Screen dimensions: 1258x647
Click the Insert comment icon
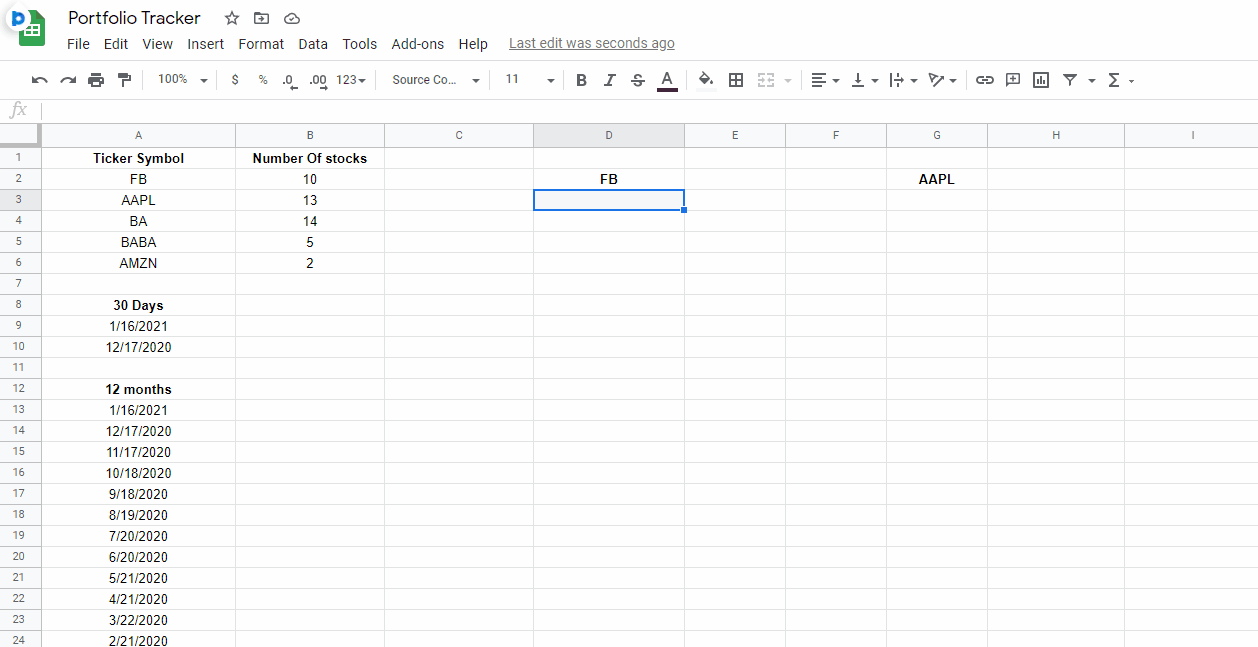coord(1013,80)
